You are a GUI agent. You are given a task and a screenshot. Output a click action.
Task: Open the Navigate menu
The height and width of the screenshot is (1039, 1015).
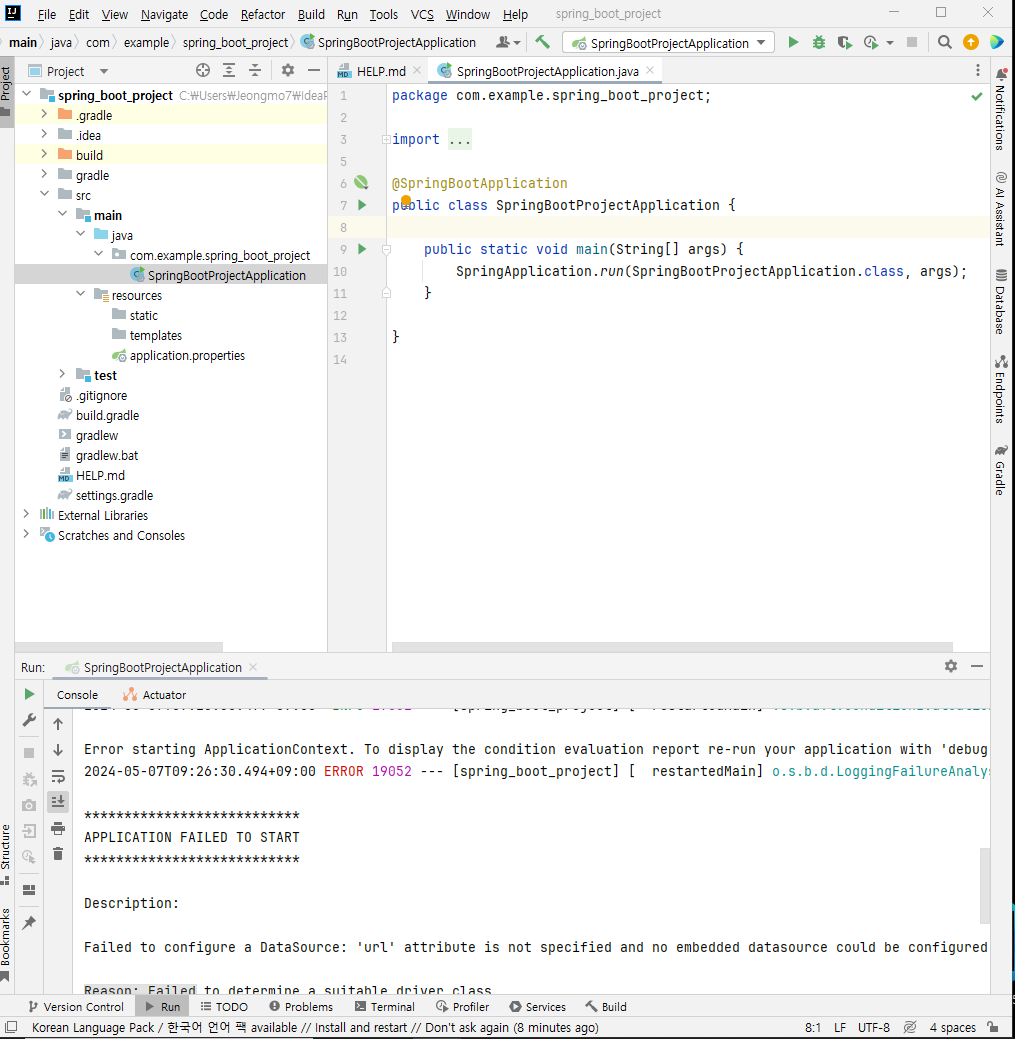pyautogui.click(x=164, y=14)
